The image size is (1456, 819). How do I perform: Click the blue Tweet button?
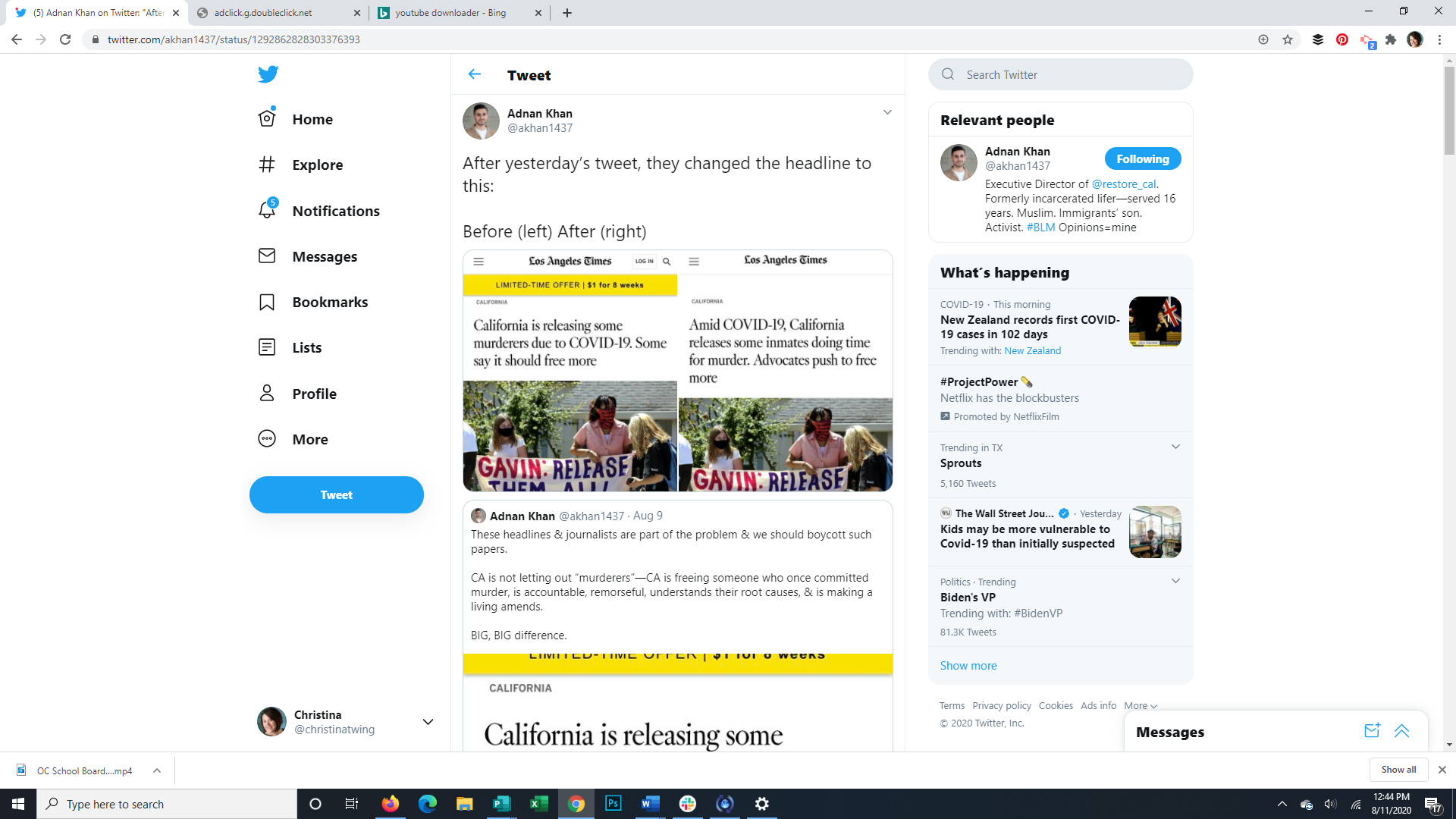[336, 494]
